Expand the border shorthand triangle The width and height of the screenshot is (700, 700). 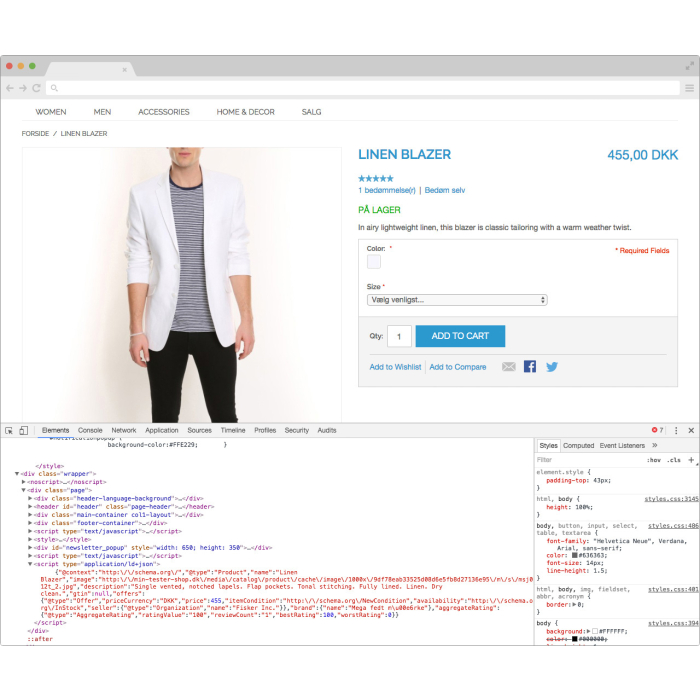575,604
